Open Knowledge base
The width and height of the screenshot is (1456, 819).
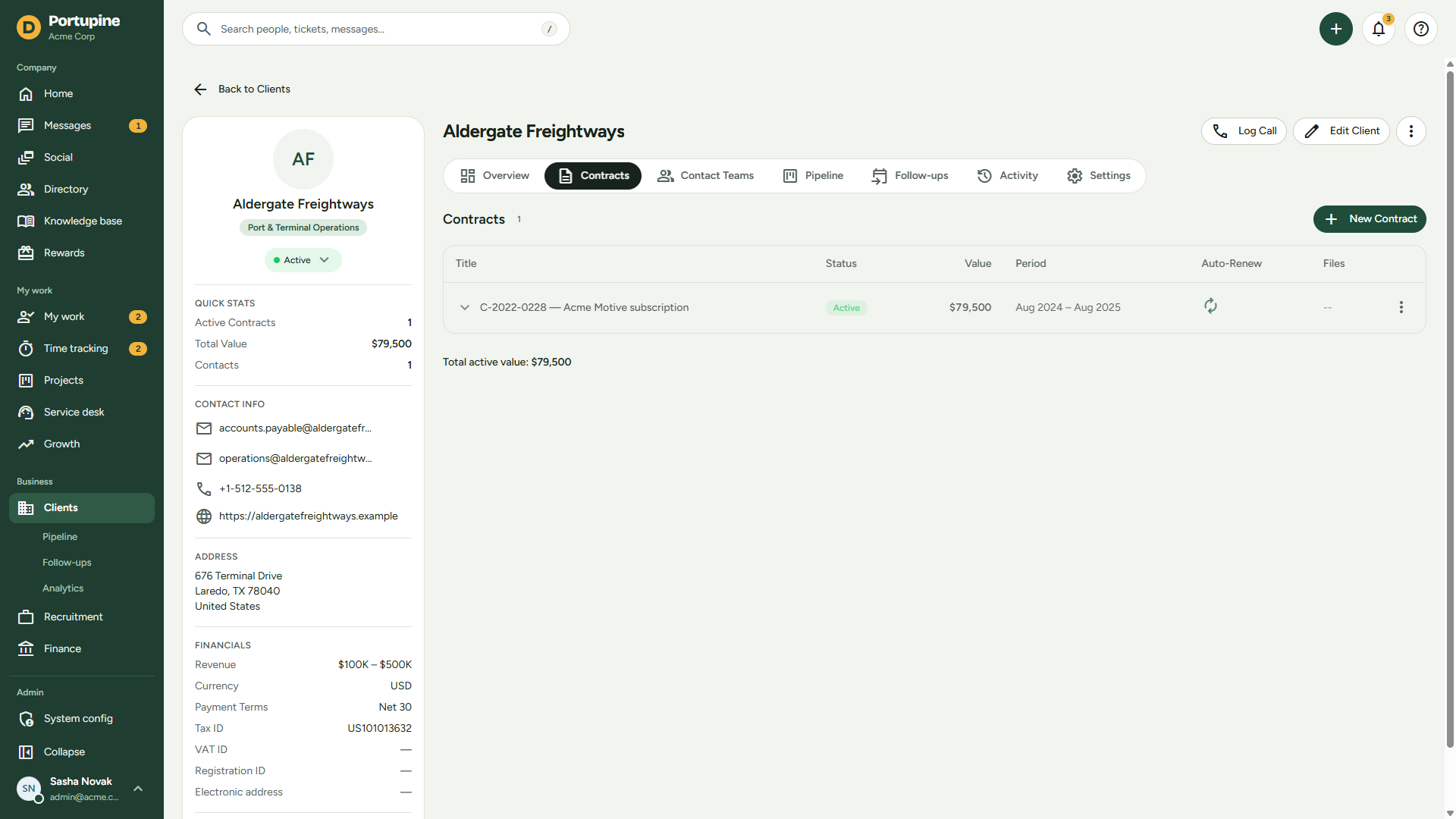[x=82, y=221]
